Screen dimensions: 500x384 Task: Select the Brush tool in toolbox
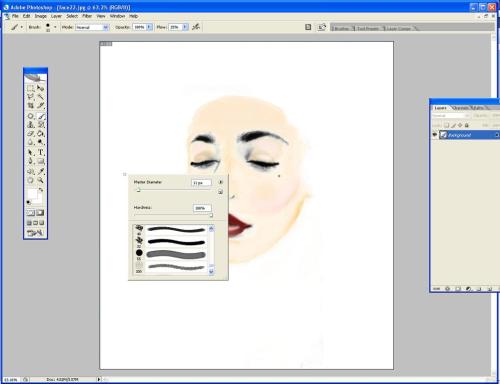click(x=40, y=116)
